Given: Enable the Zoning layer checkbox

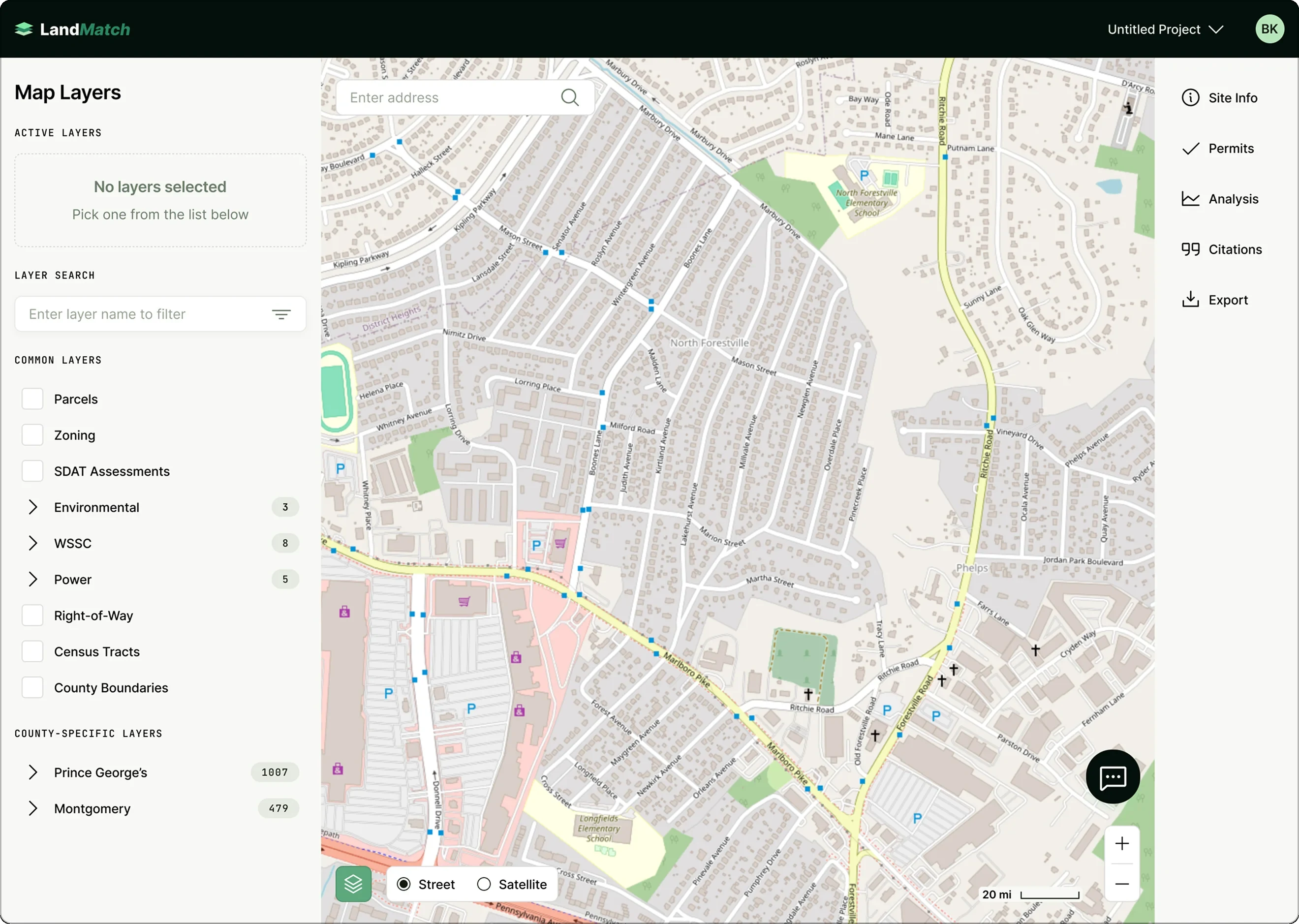Looking at the screenshot, I should (x=32, y=434).
